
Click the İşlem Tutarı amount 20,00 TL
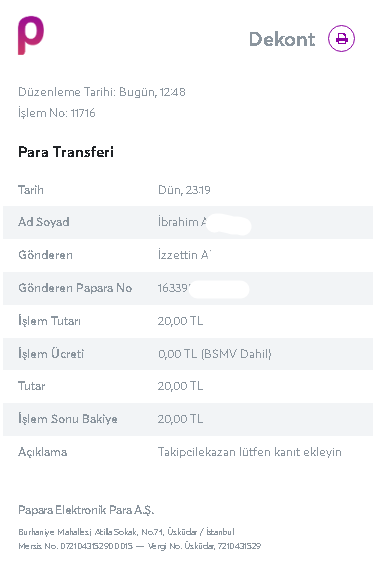click(x=181, y=321)
